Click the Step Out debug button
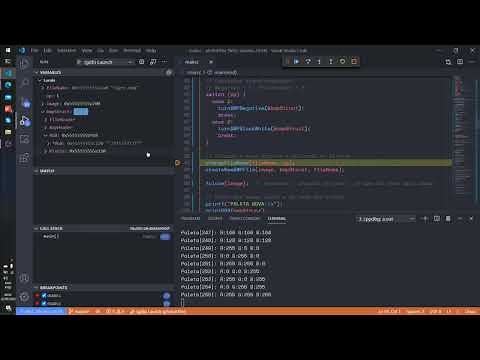This screenshot has width=480, height=360. [x=331, y=61]
